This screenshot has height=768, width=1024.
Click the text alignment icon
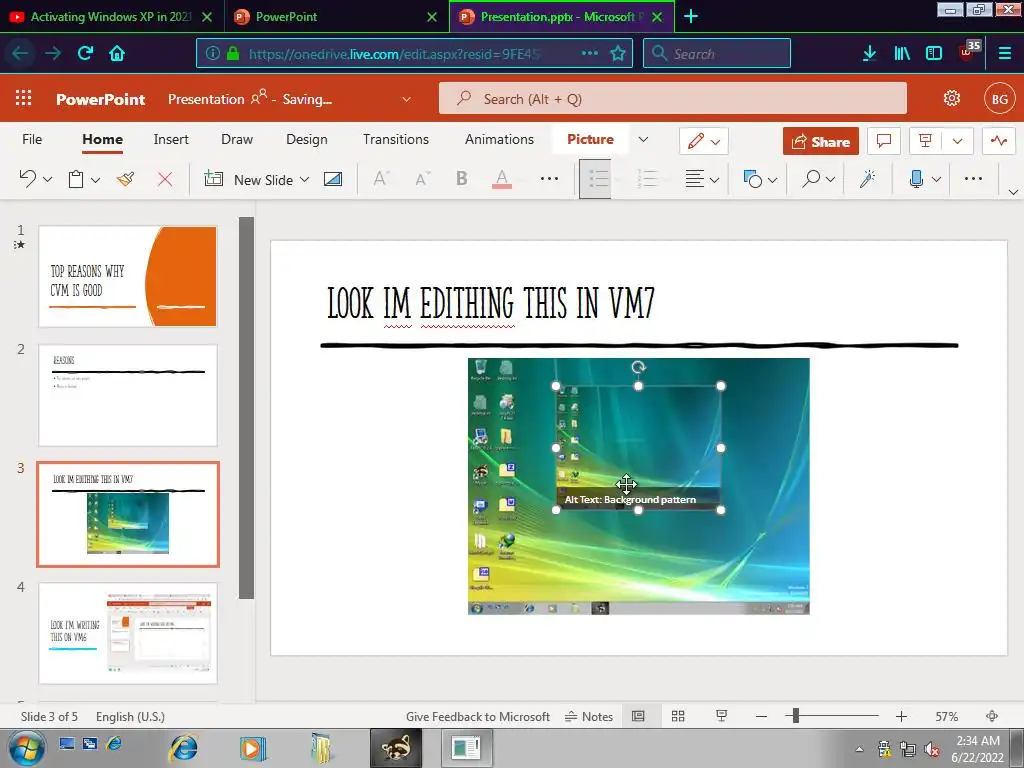coord(694,178)
